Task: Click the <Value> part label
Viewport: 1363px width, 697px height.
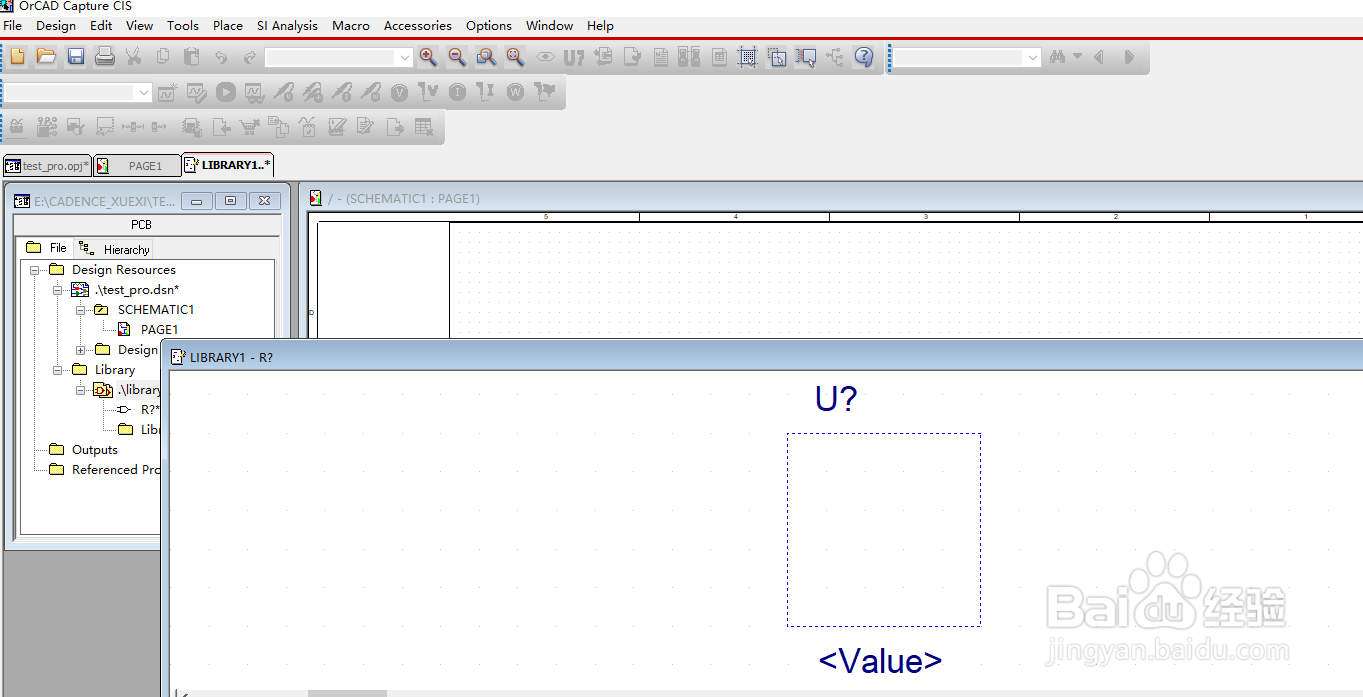Action: point(880,661)
